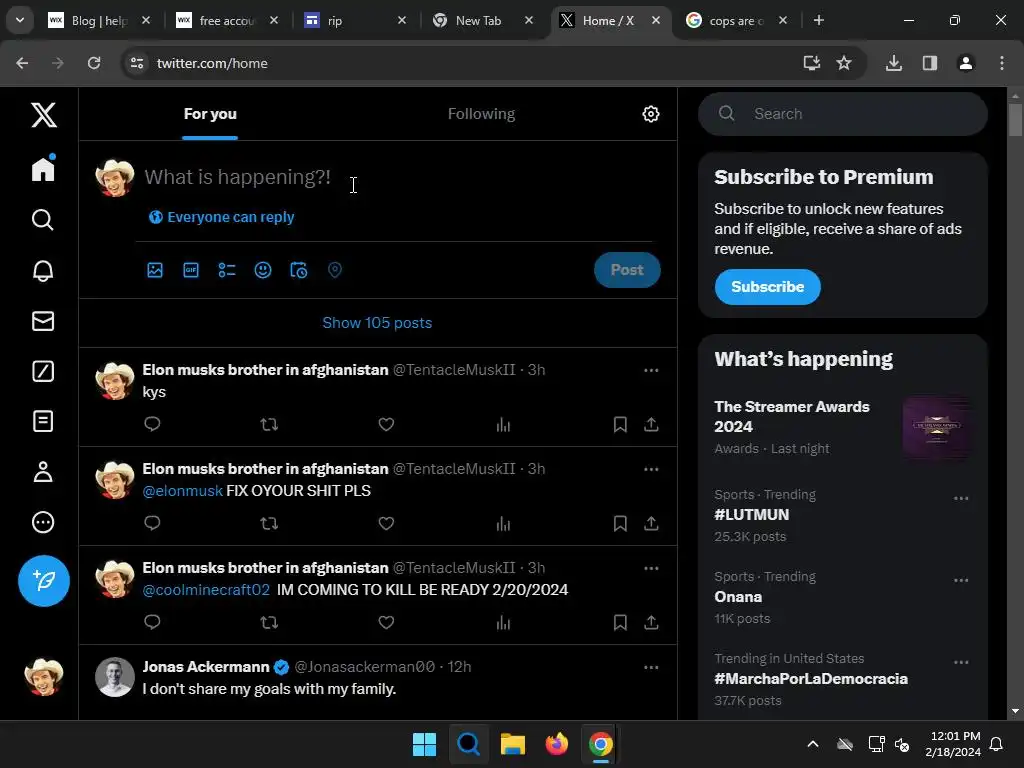The image size is (1024, 768).
Task: Share the 'FIX OYOUR' post
Action: [x=651, y=524]
